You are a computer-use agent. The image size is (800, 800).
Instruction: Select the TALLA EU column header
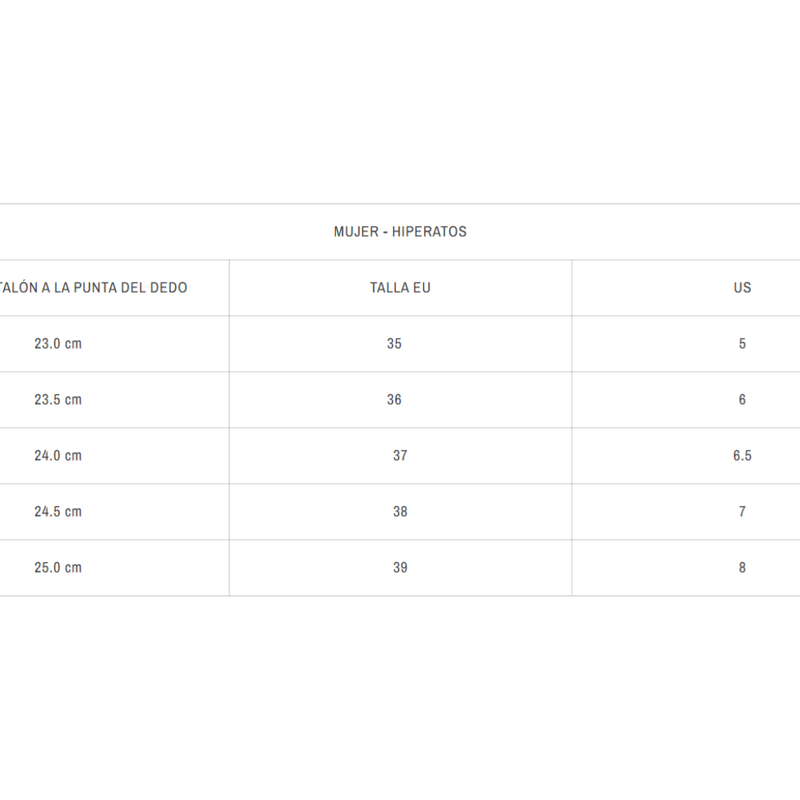(x=400, y=288)
